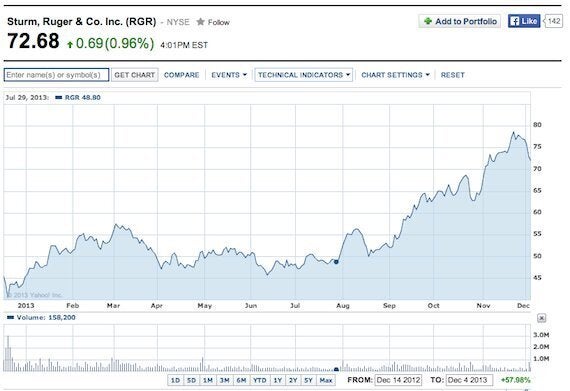
Task: Click the stock price 72.68
Action: [33, 41]
